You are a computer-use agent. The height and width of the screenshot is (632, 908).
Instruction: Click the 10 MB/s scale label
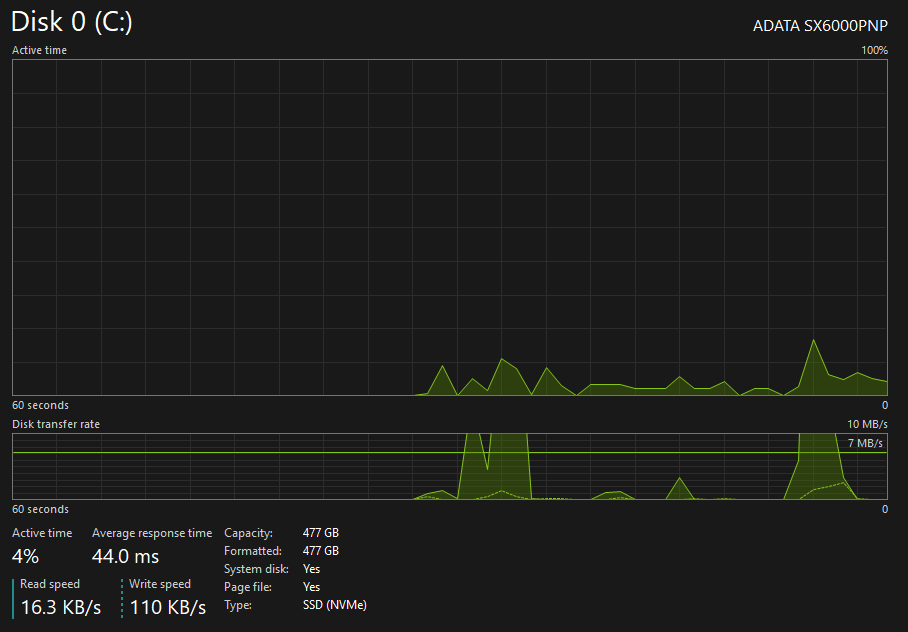coord(867,424)
